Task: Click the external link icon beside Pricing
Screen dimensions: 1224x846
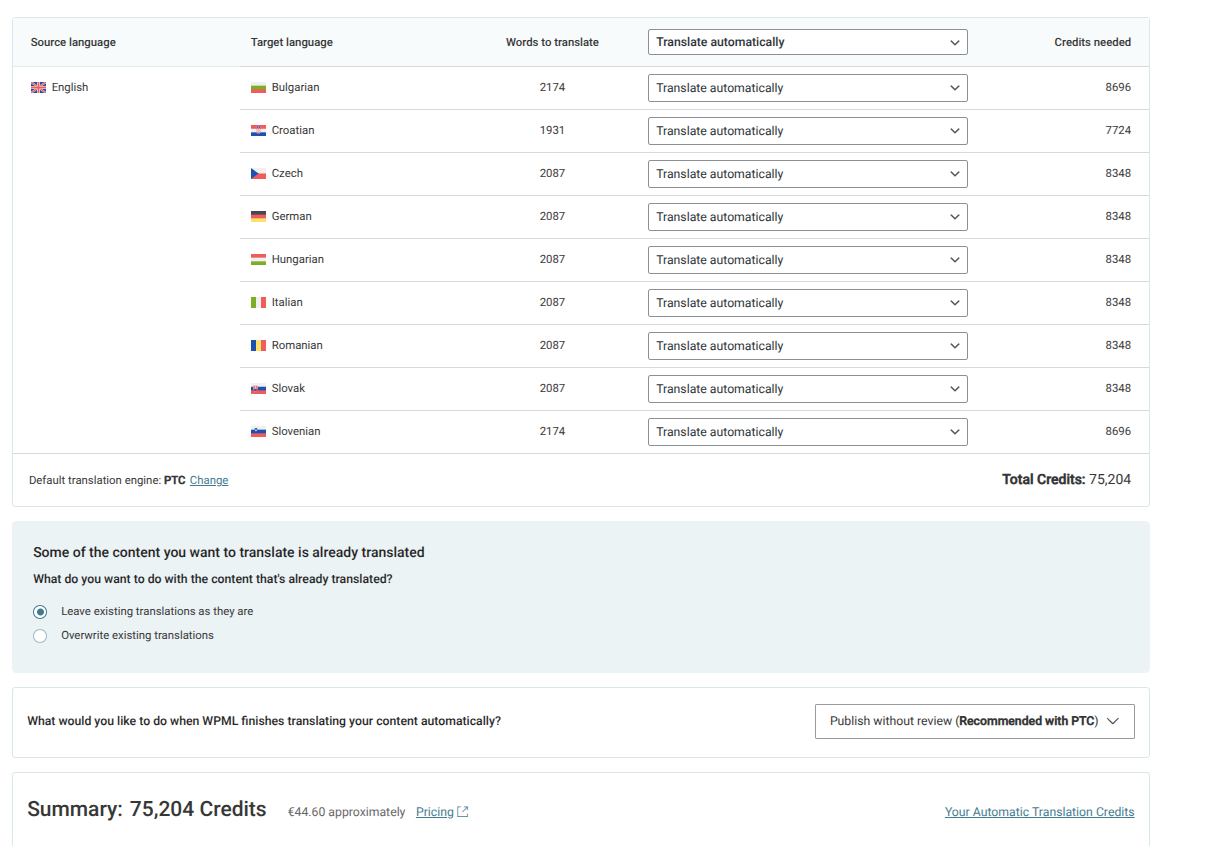Action: tap(463, 812)
